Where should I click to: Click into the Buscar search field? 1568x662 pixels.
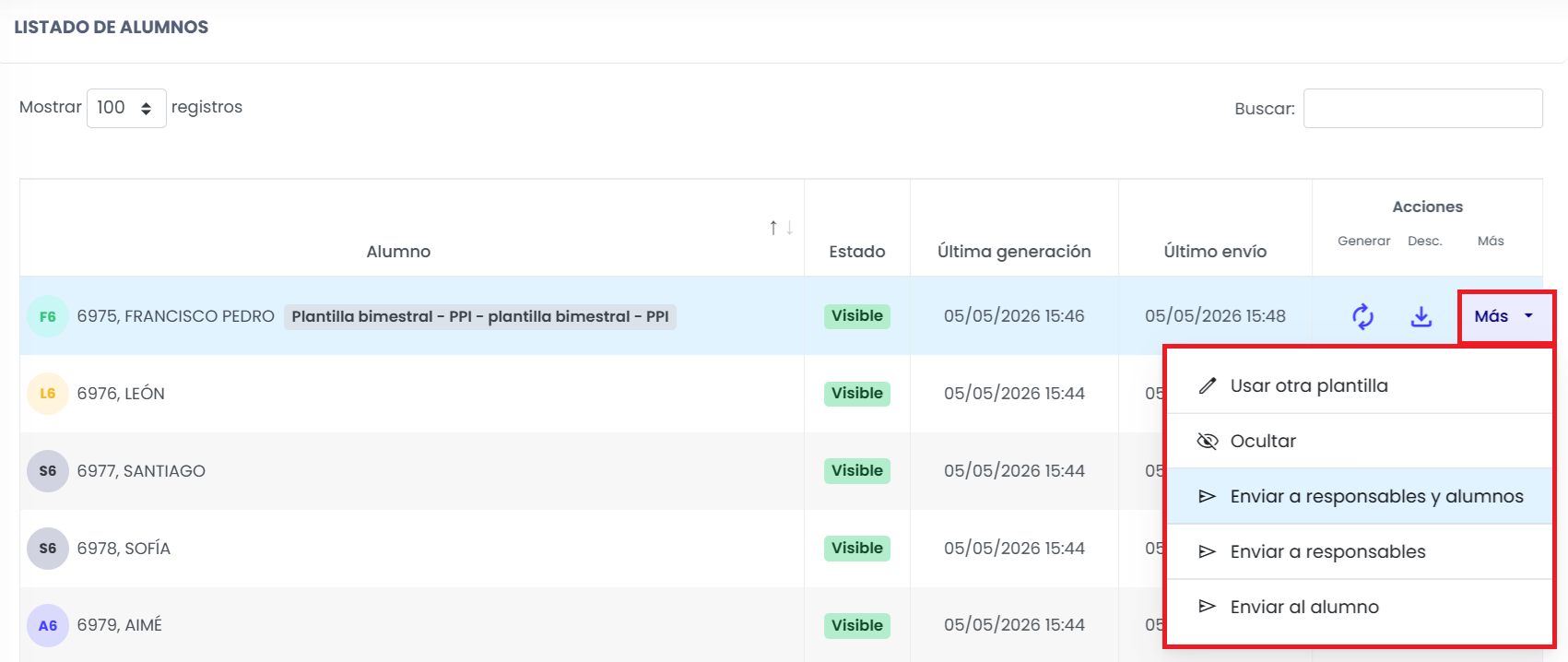[x=1423, y=109]
